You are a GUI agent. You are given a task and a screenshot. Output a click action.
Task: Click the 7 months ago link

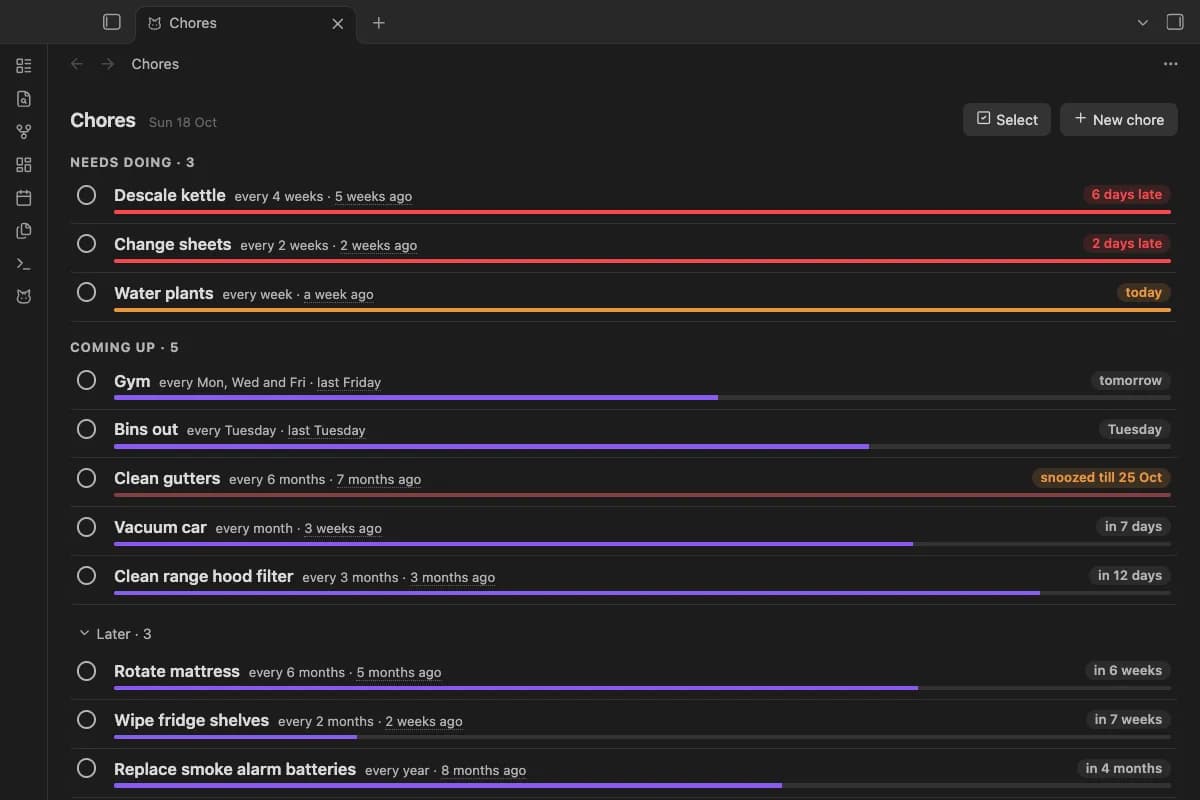pyautogui.click(x=379, y=480)
